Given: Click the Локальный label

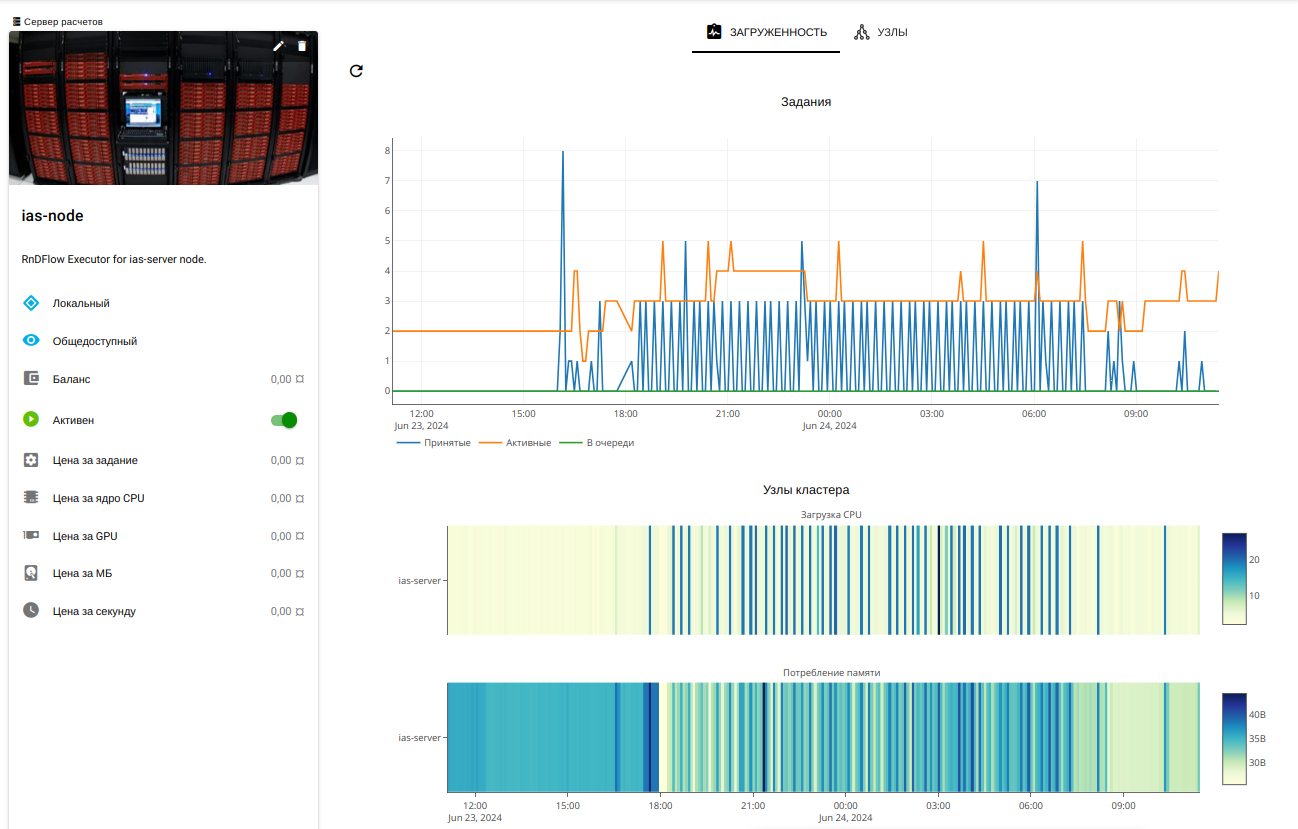Looking at the screenshot, I should (x=81, y=303).
